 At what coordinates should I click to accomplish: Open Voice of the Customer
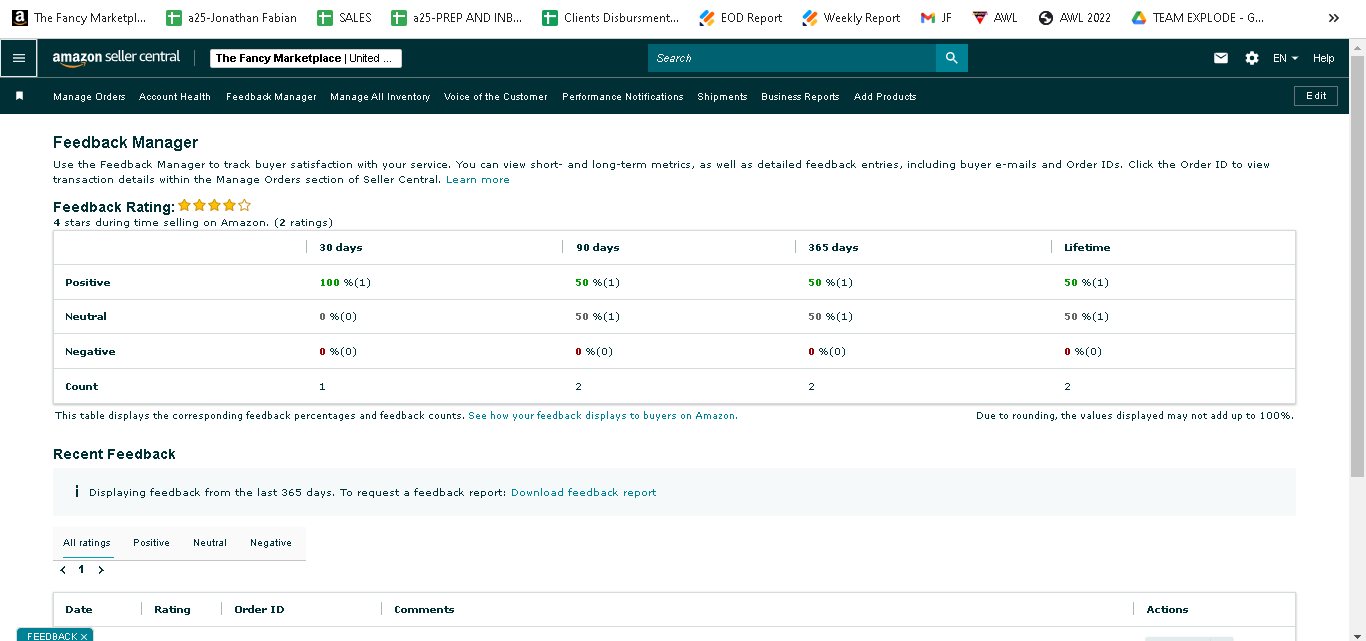[x=496, y=97]
